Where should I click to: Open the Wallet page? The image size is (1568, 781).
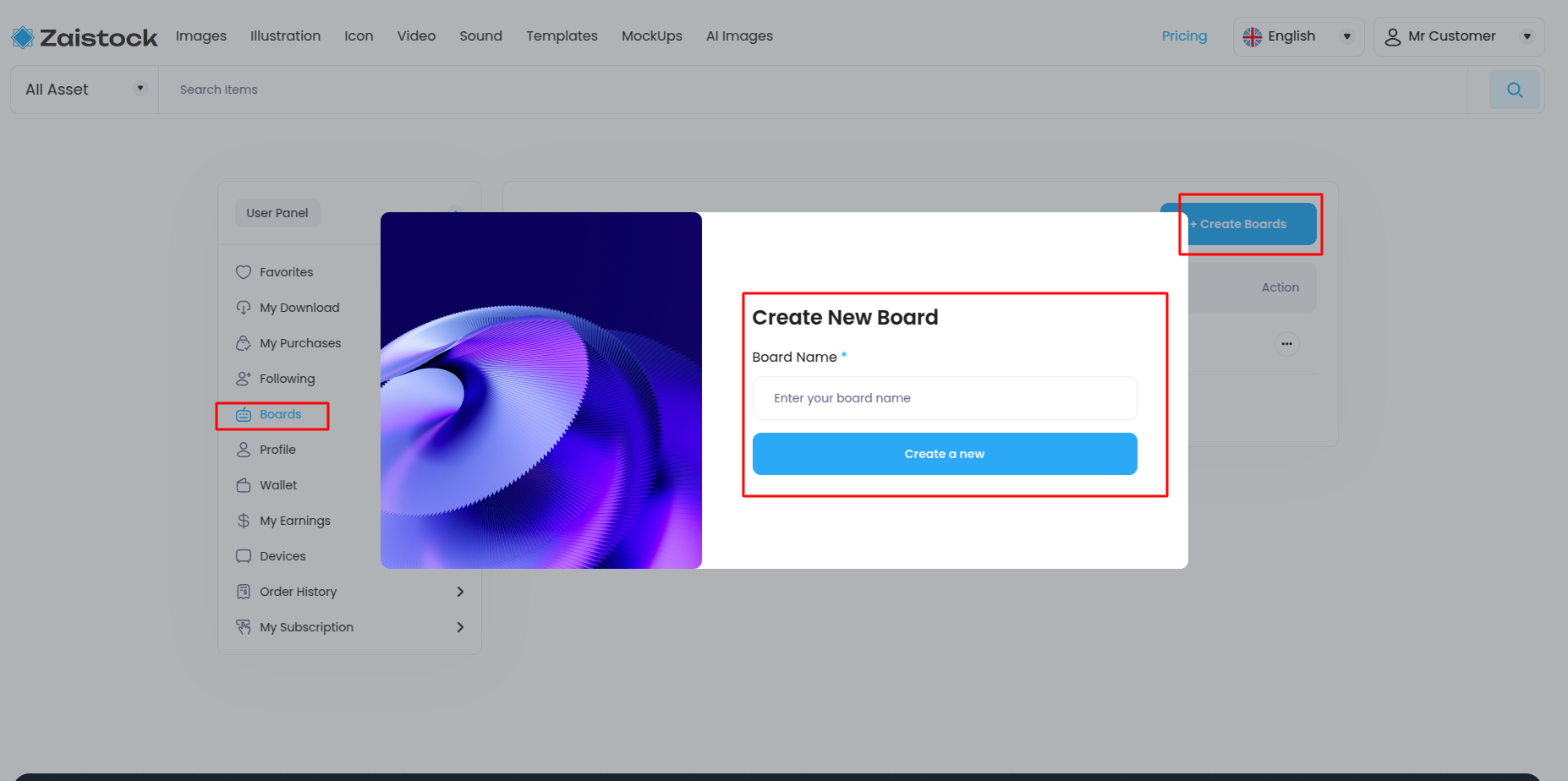pos(278,485)
